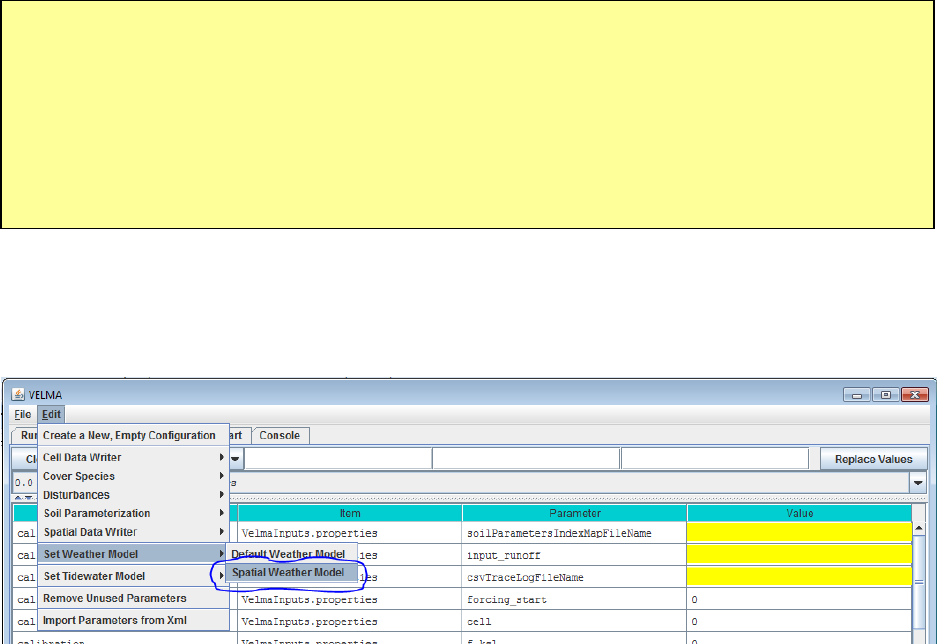Open the combo box arrow beside Cell Data Writer
The height and width of the screenshot is (644, 937).
235,459
